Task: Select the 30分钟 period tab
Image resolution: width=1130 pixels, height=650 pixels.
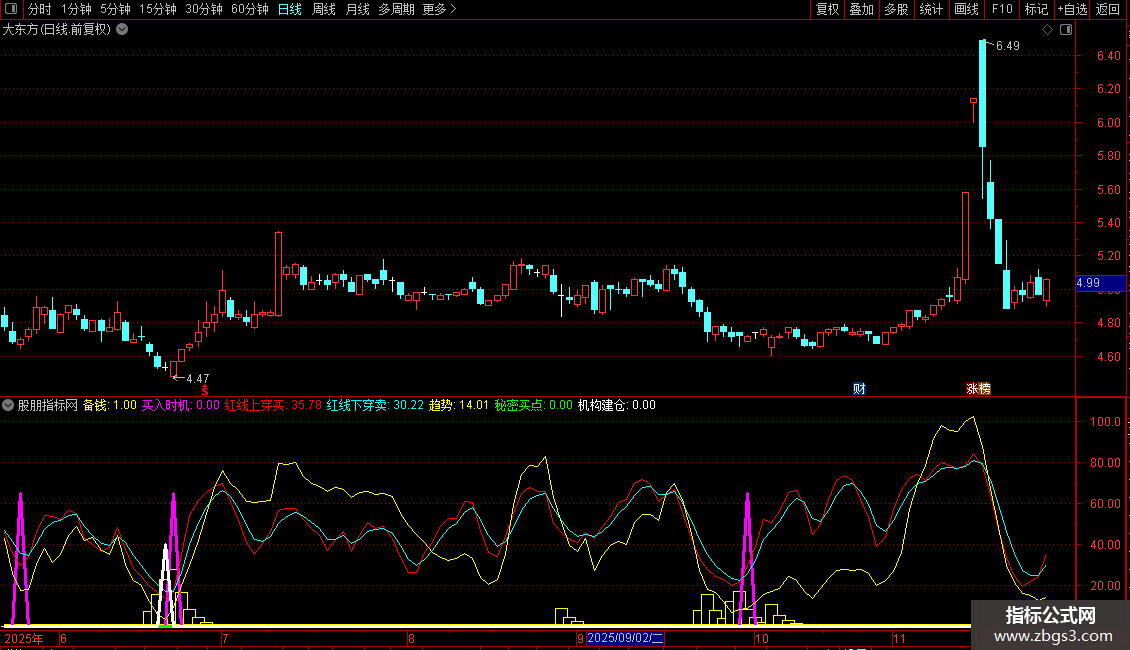Action: tap(204, 9)
